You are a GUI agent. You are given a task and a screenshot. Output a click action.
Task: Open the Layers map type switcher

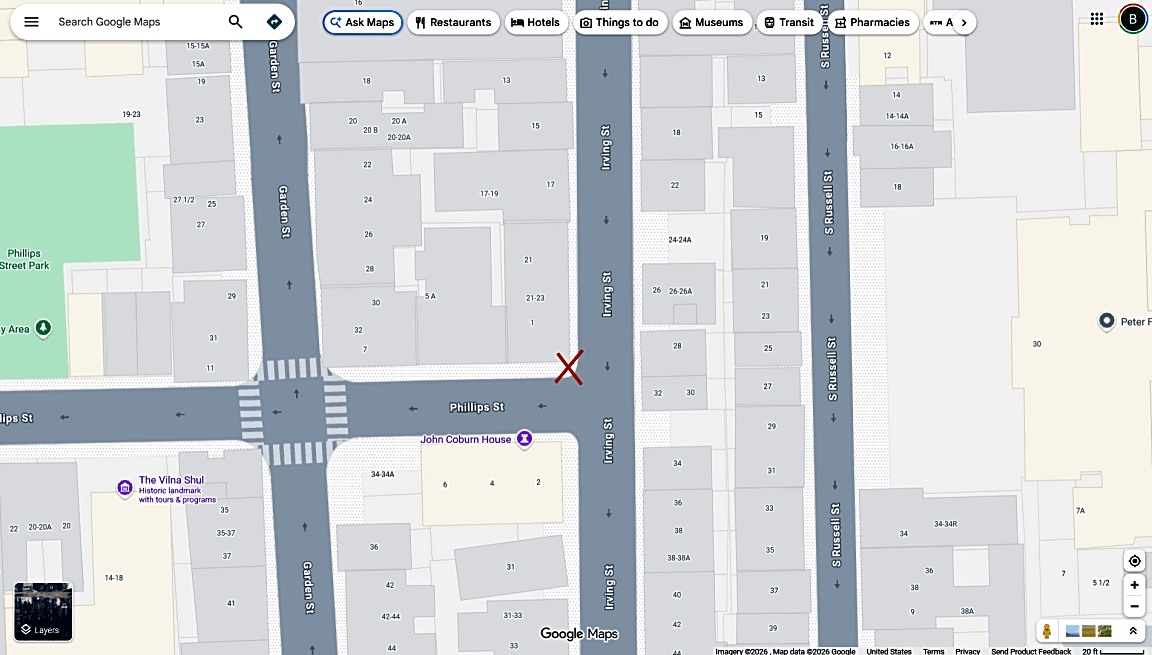coord(43,612)
